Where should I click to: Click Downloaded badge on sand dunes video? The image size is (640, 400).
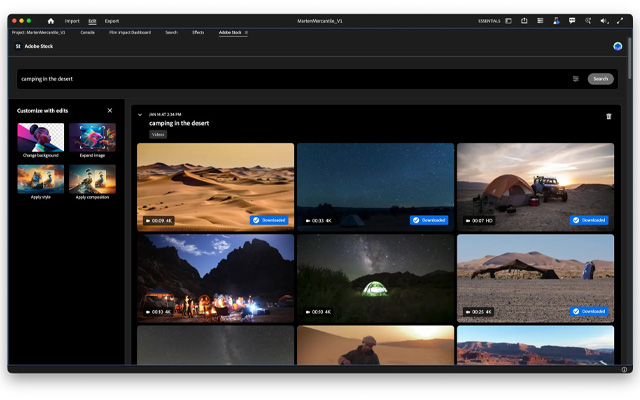pos(269,220)
